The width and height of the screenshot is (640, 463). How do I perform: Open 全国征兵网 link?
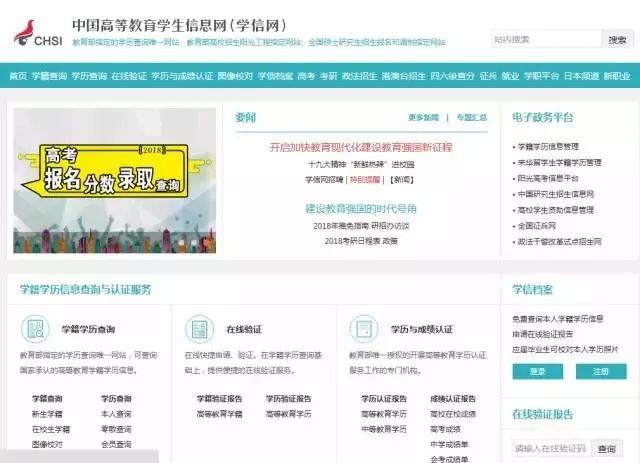537,226
